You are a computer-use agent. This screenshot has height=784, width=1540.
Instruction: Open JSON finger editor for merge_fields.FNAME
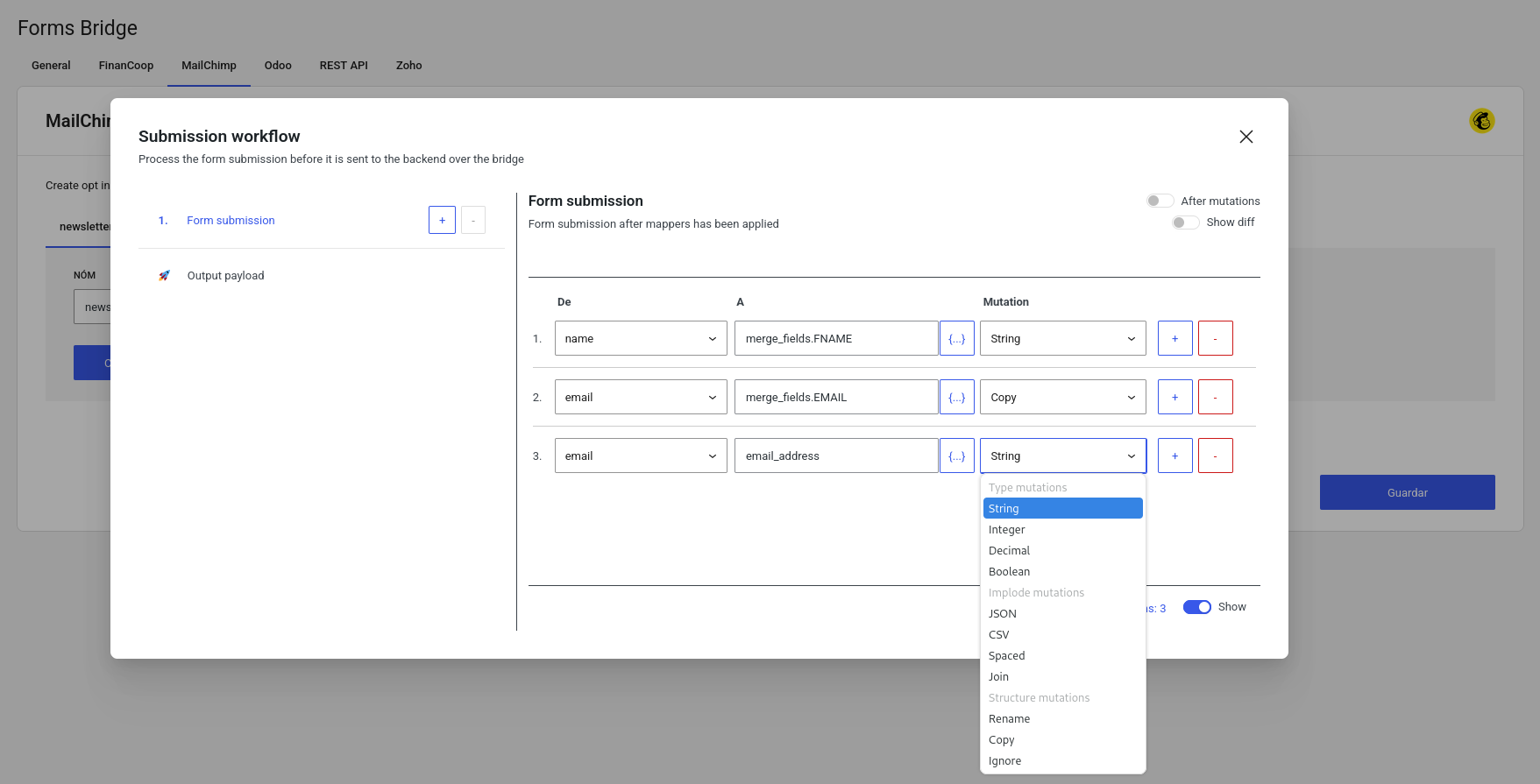click(956, 338)
